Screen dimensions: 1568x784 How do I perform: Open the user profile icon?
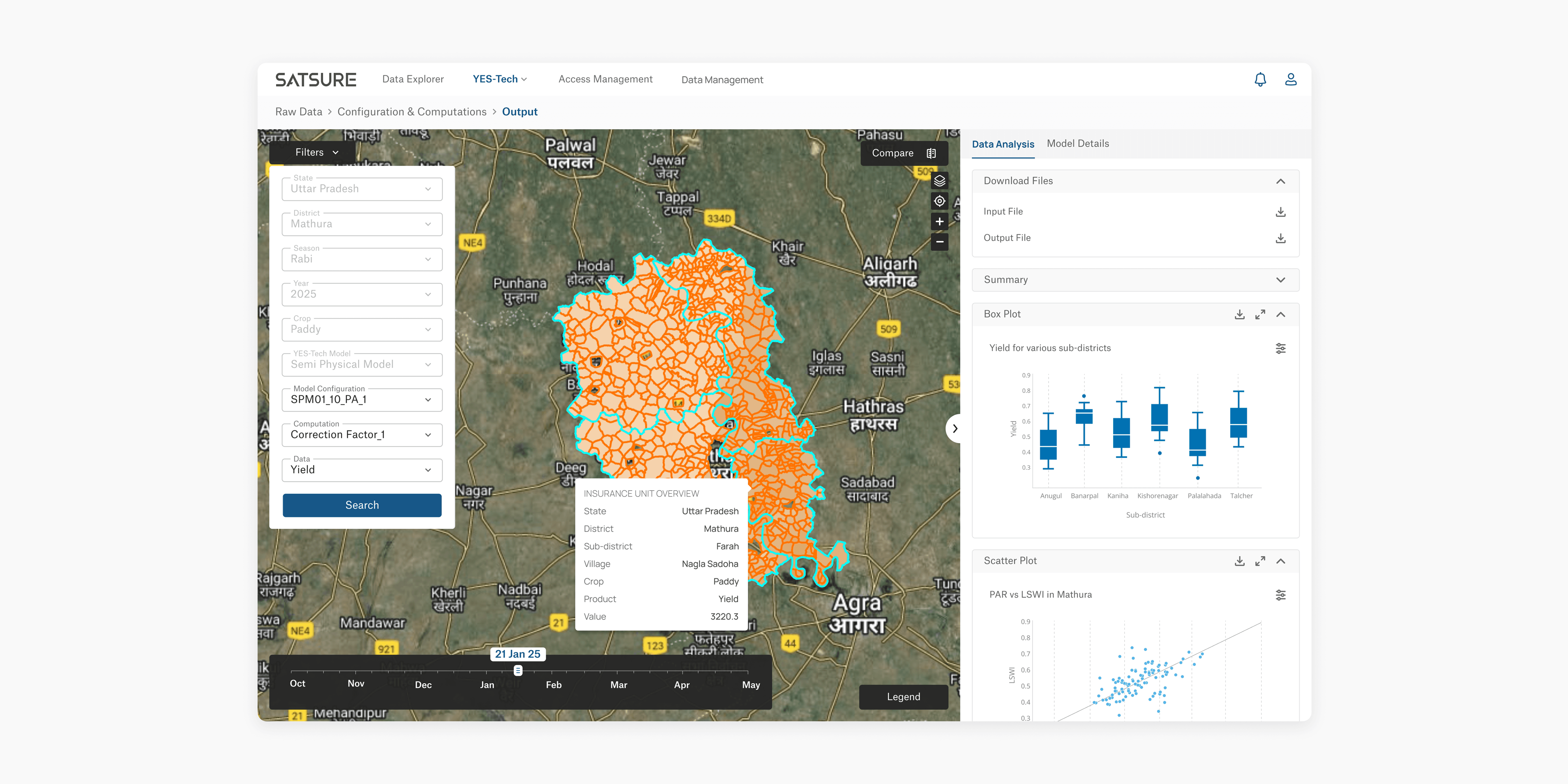click(1291, 80)
